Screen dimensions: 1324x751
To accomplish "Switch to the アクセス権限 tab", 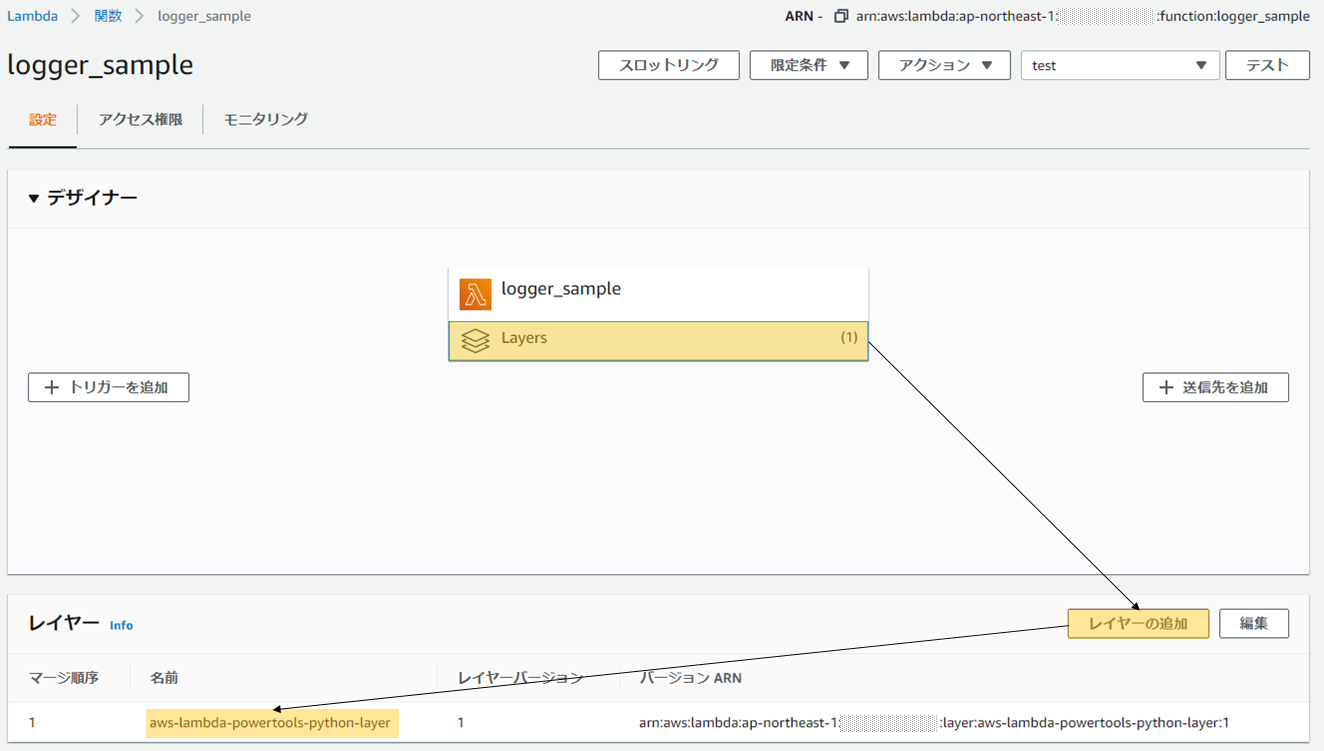I will tap(140, 120).
